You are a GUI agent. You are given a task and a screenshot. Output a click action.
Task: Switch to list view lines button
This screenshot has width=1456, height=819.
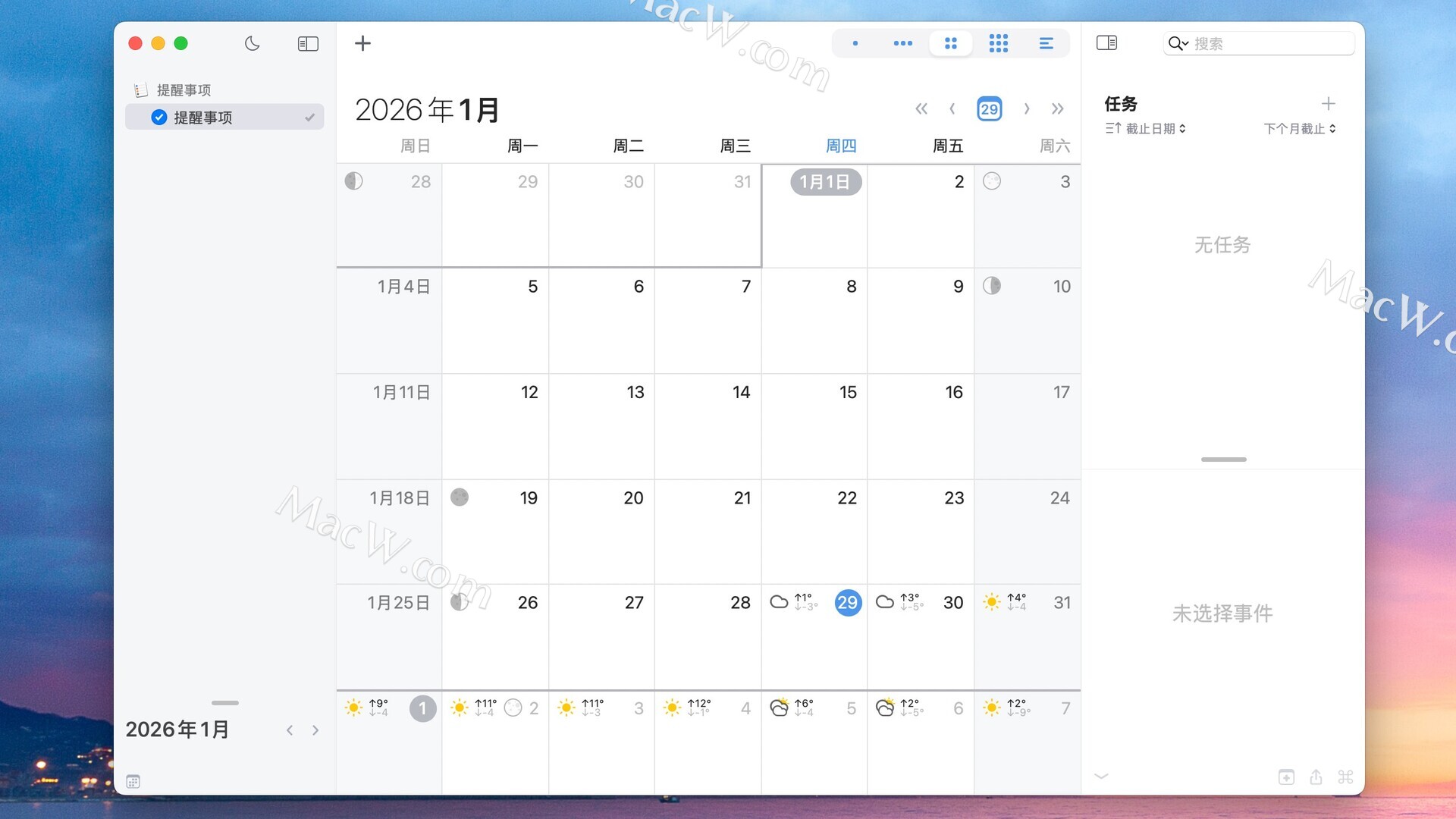point(1046,43)
